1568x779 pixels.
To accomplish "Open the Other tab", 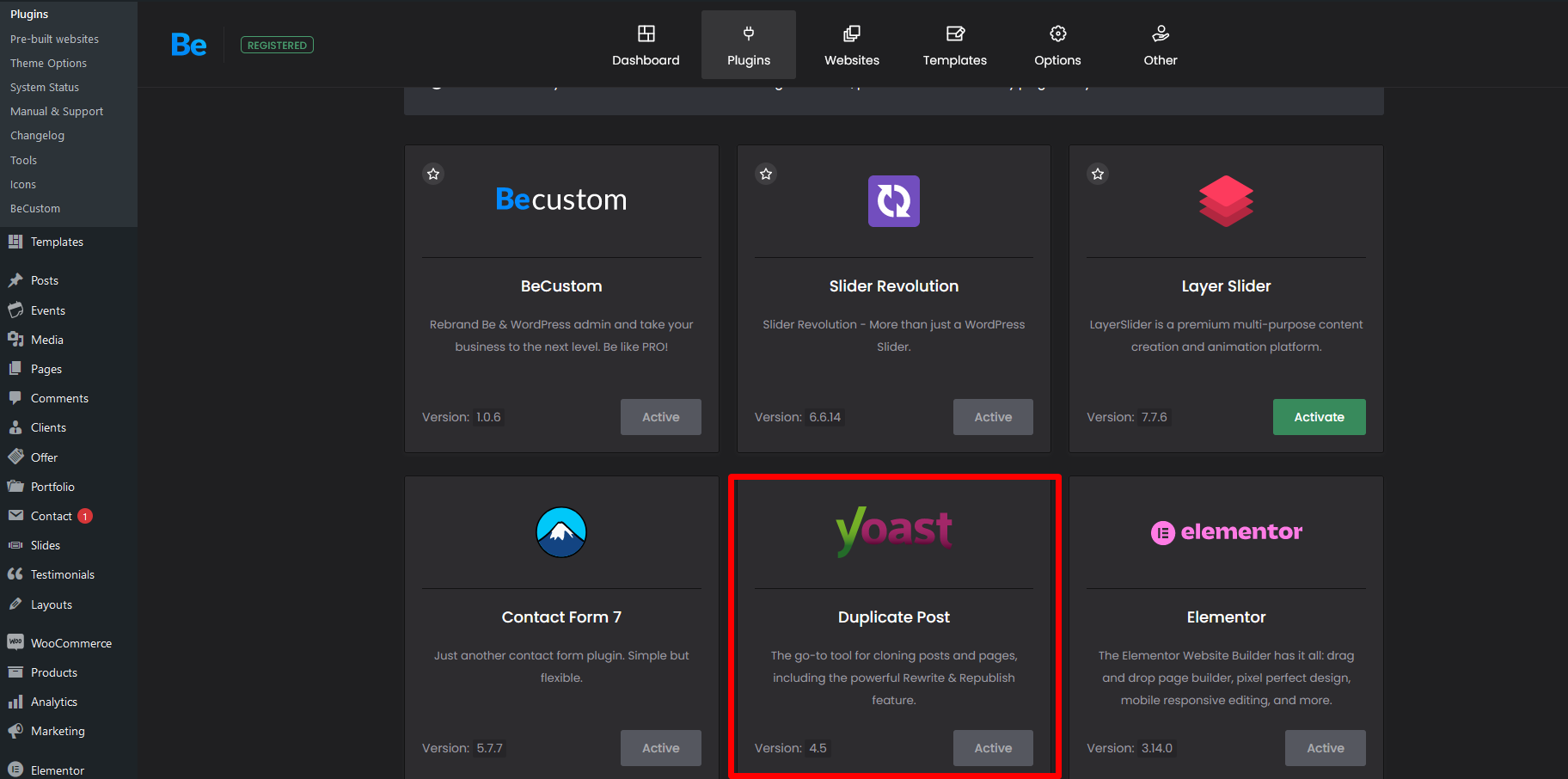I will tap(1161, 45).
